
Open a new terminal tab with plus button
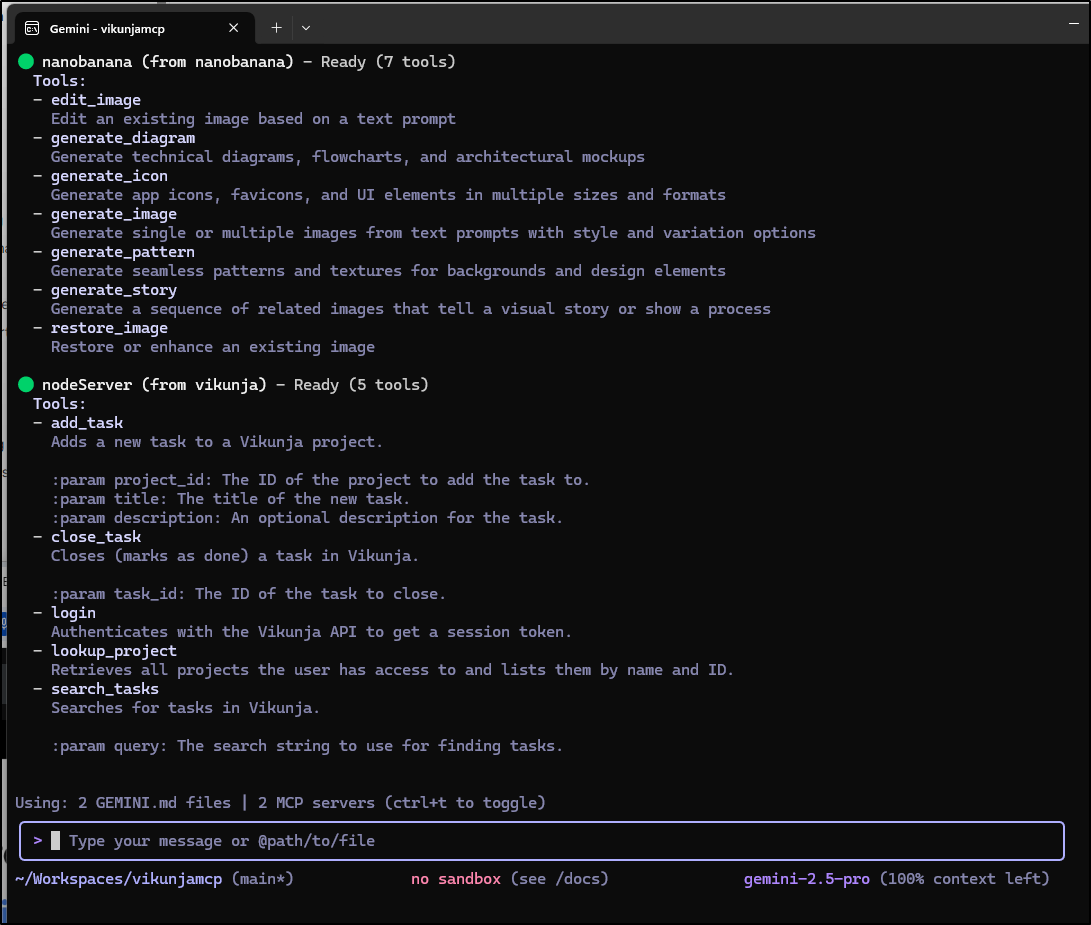[276, 28]
